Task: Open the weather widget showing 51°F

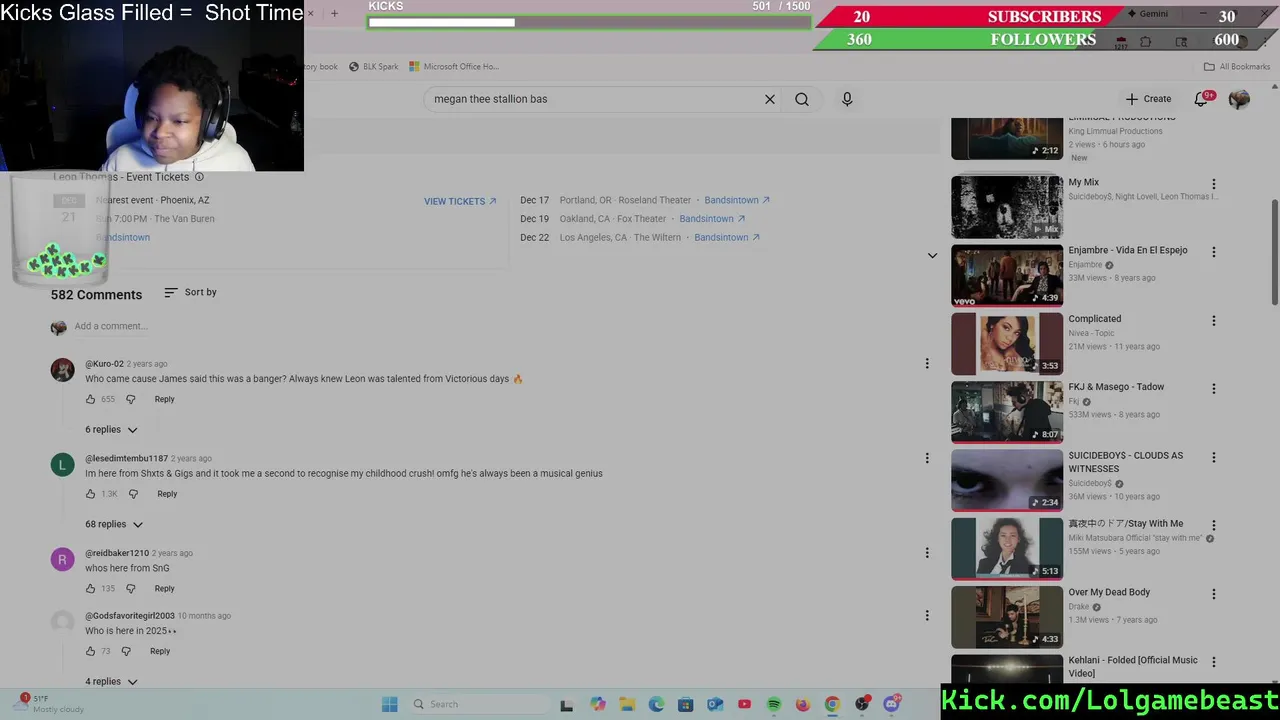Action: click(50, 704)
